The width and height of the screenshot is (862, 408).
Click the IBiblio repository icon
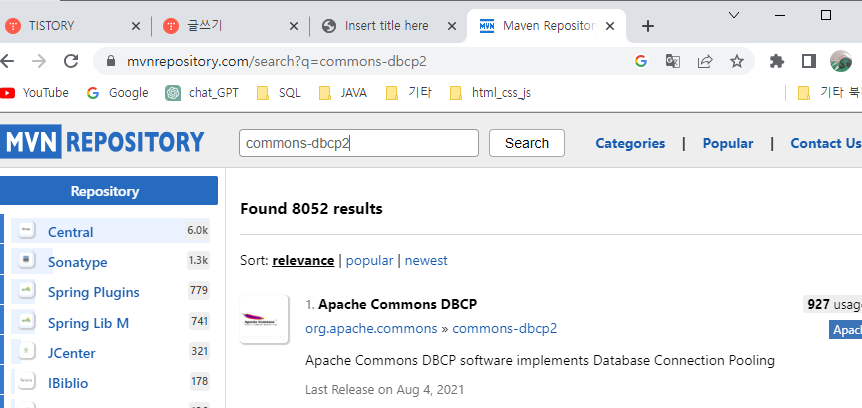pyautogui.click(x=26, y=381)
